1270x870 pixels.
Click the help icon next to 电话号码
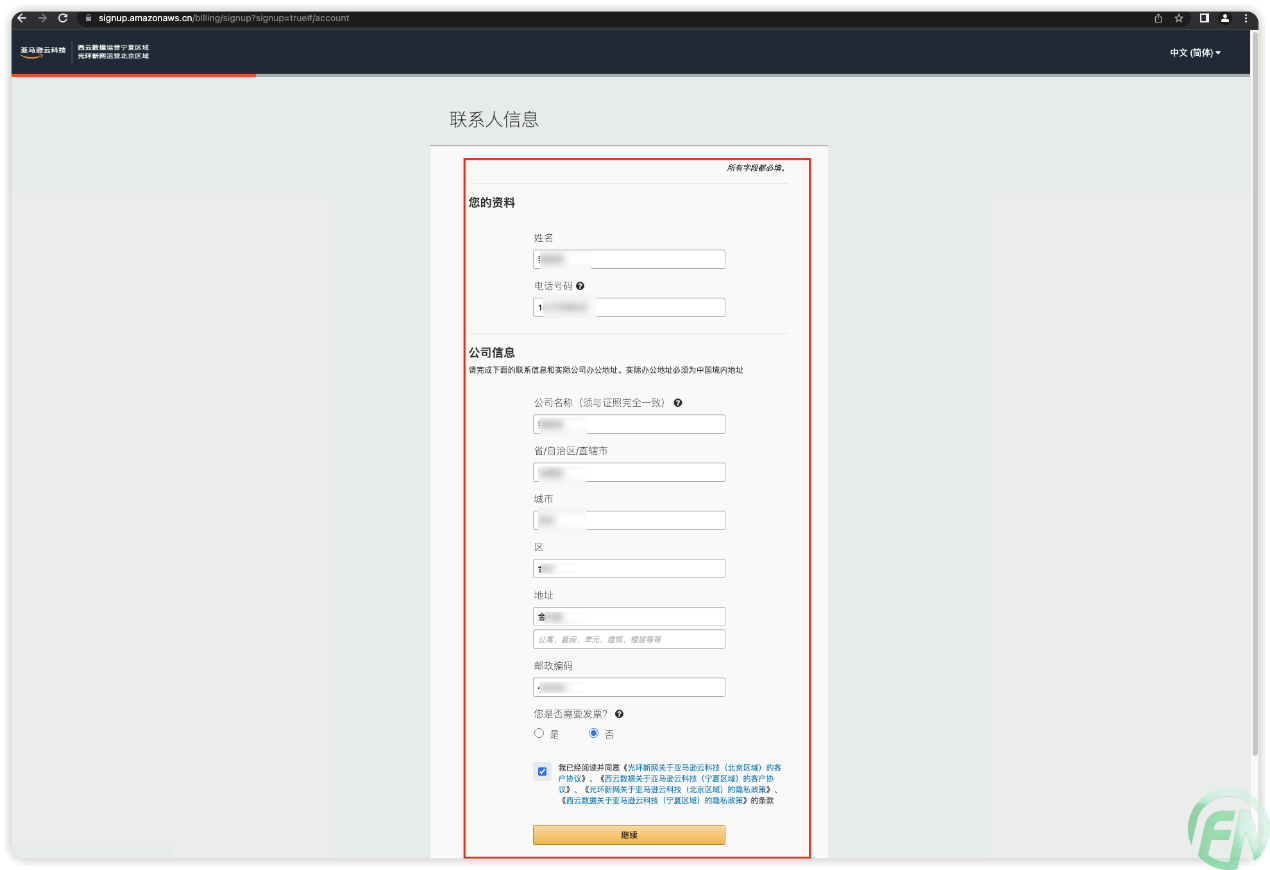[x=580, y=286]
